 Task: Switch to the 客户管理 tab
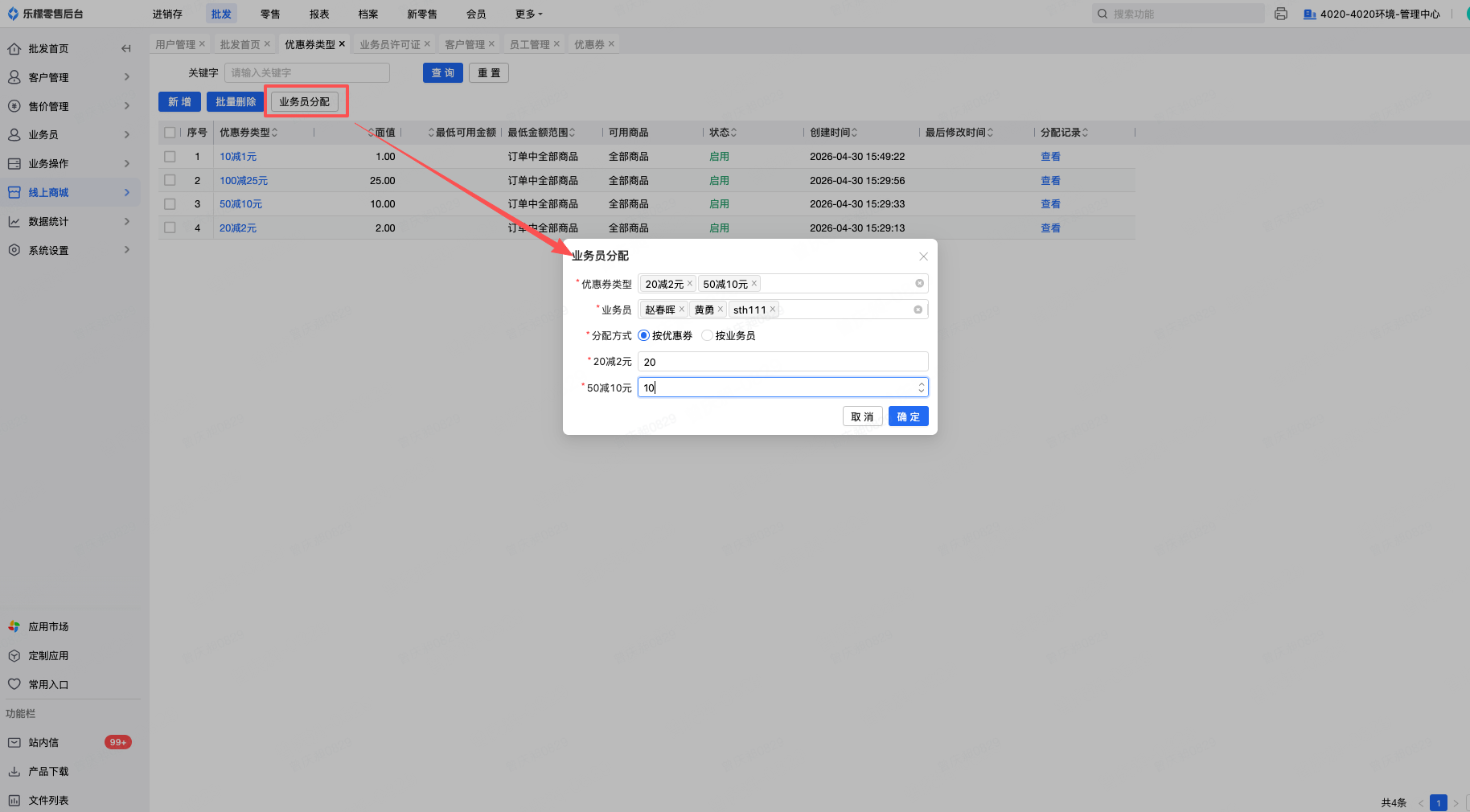pyautogui.click(x=465, y=44)
